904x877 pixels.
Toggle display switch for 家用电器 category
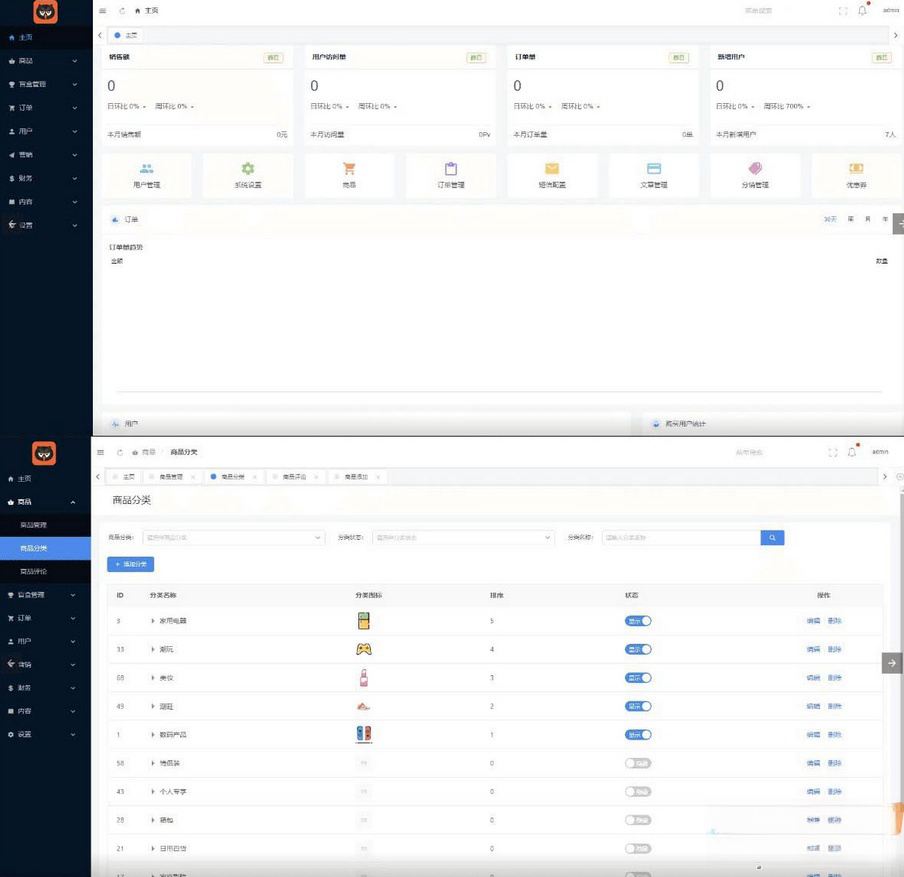(638, 621)
